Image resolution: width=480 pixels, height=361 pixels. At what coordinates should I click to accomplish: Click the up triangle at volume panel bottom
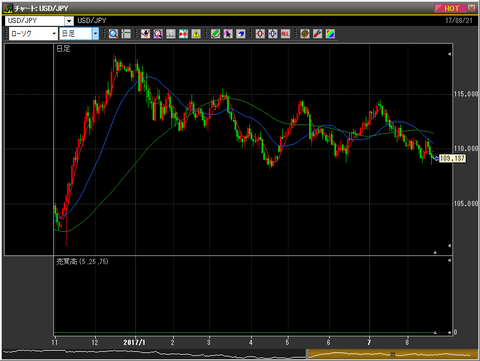pyautogui.click(x=435, y=332)
